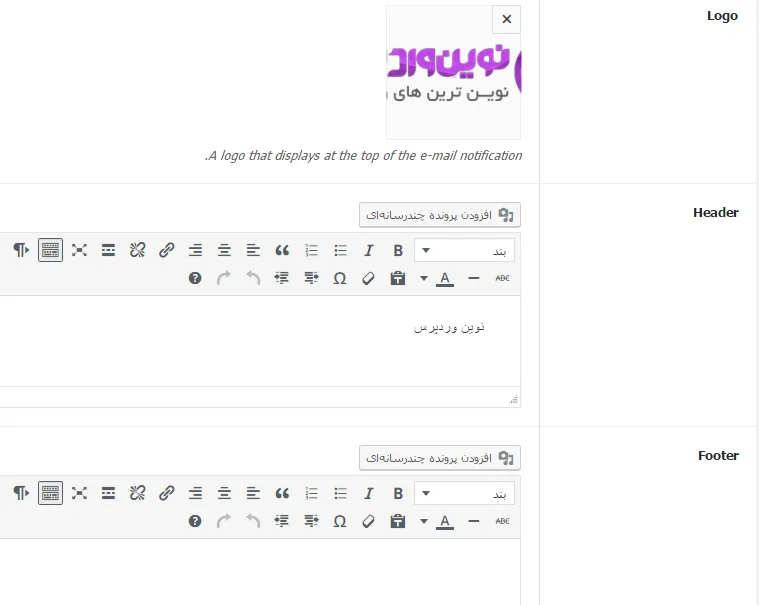
Task: Undo last action in Header editor
Action: click(x=253, y=278)
